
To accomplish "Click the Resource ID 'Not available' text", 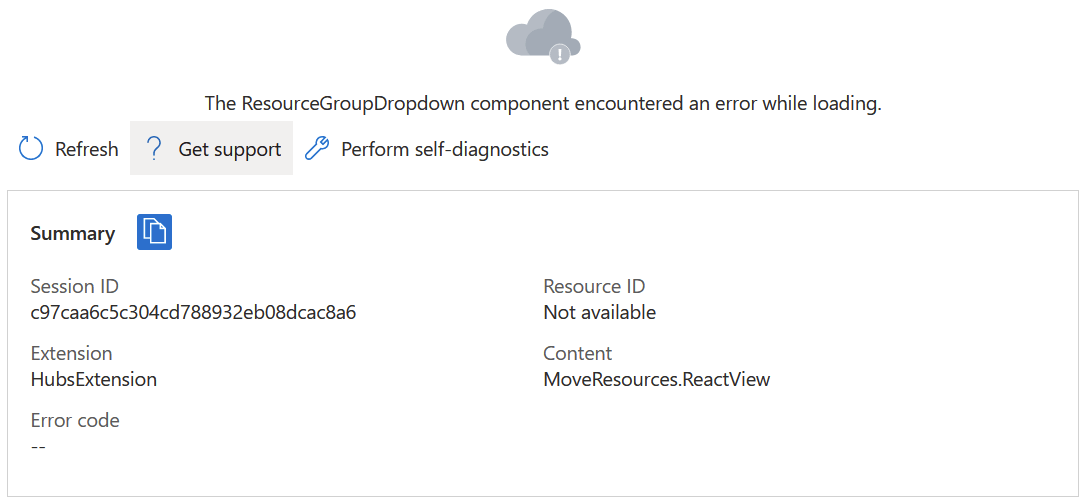I will [600, 312].
